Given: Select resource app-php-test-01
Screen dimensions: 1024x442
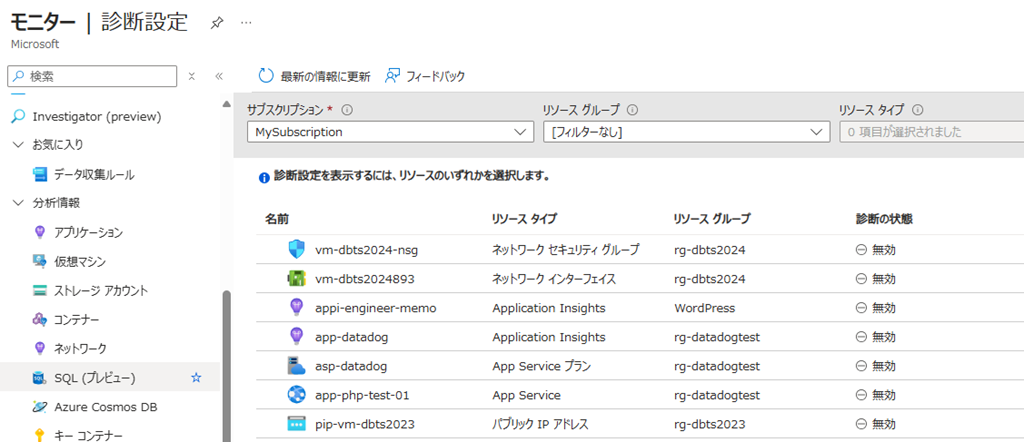Looking at the screenshot, I should point(362,395).
